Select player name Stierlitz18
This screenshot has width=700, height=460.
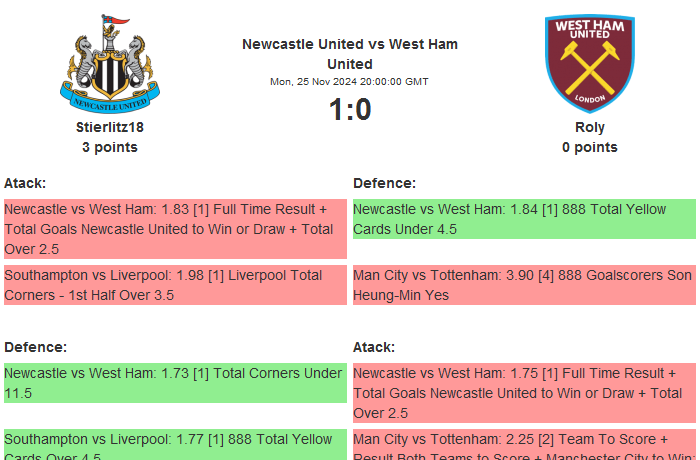110,127
